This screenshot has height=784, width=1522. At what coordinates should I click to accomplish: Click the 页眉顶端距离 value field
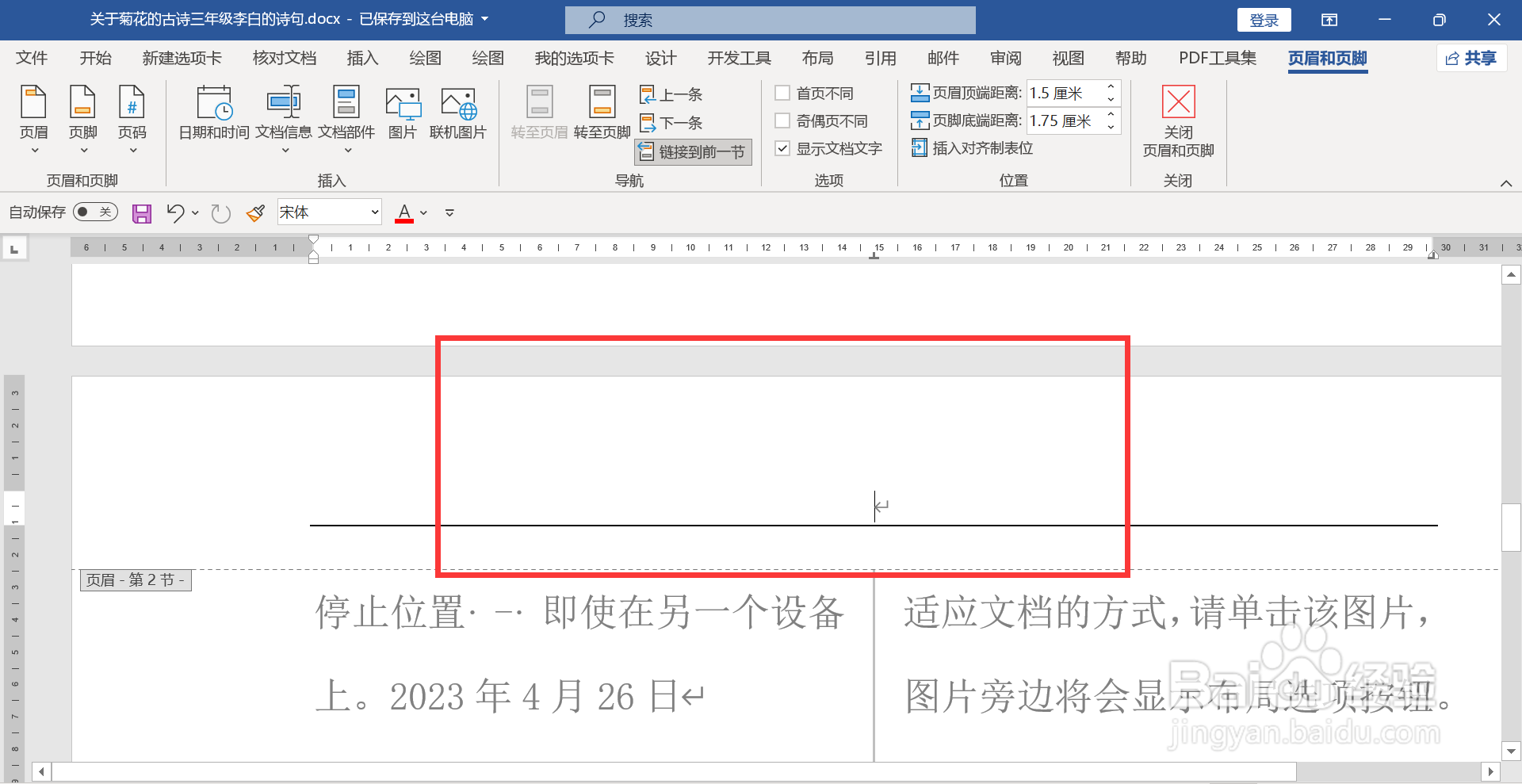point(1064,93)
